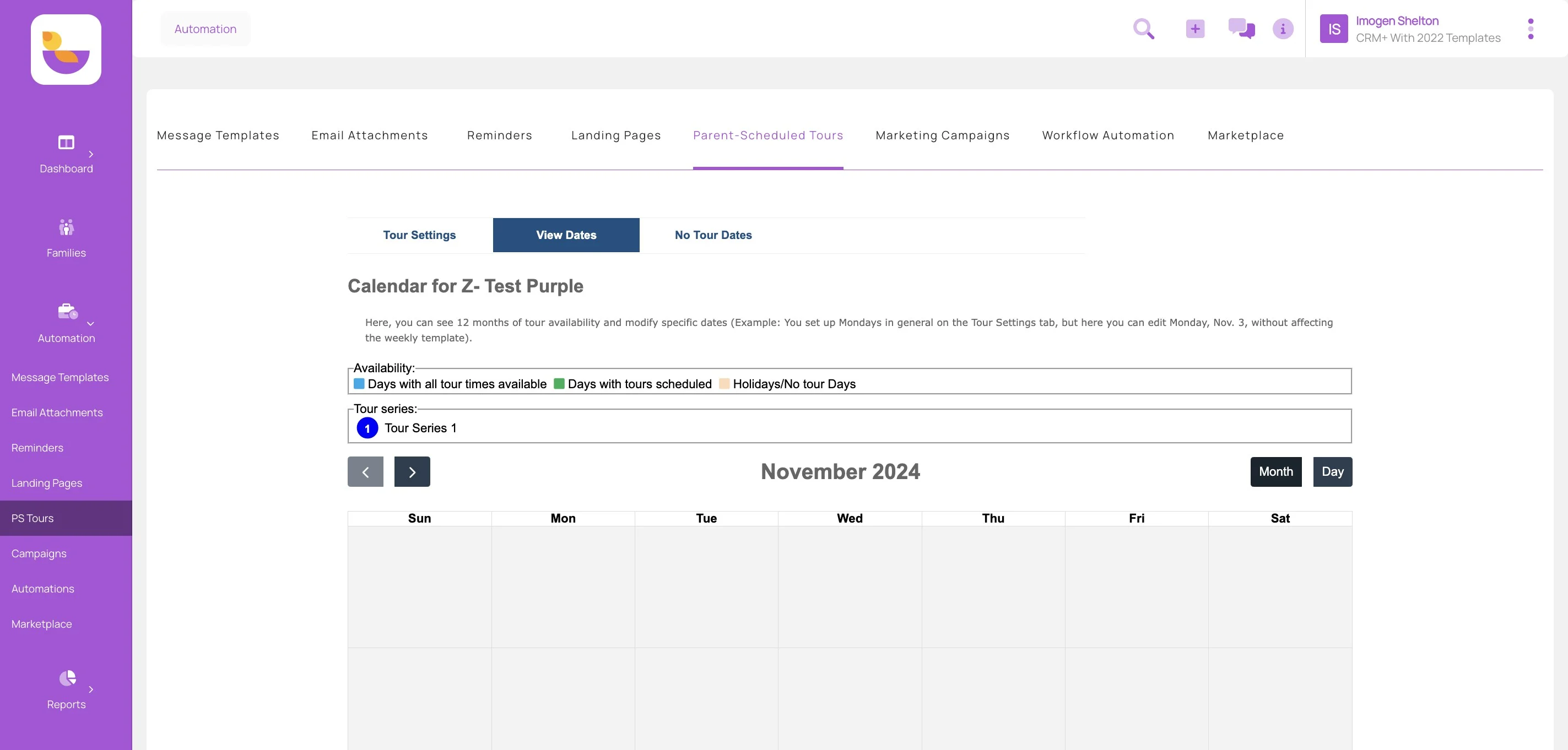Open sidebar Landing Pages link

point(46,483)
